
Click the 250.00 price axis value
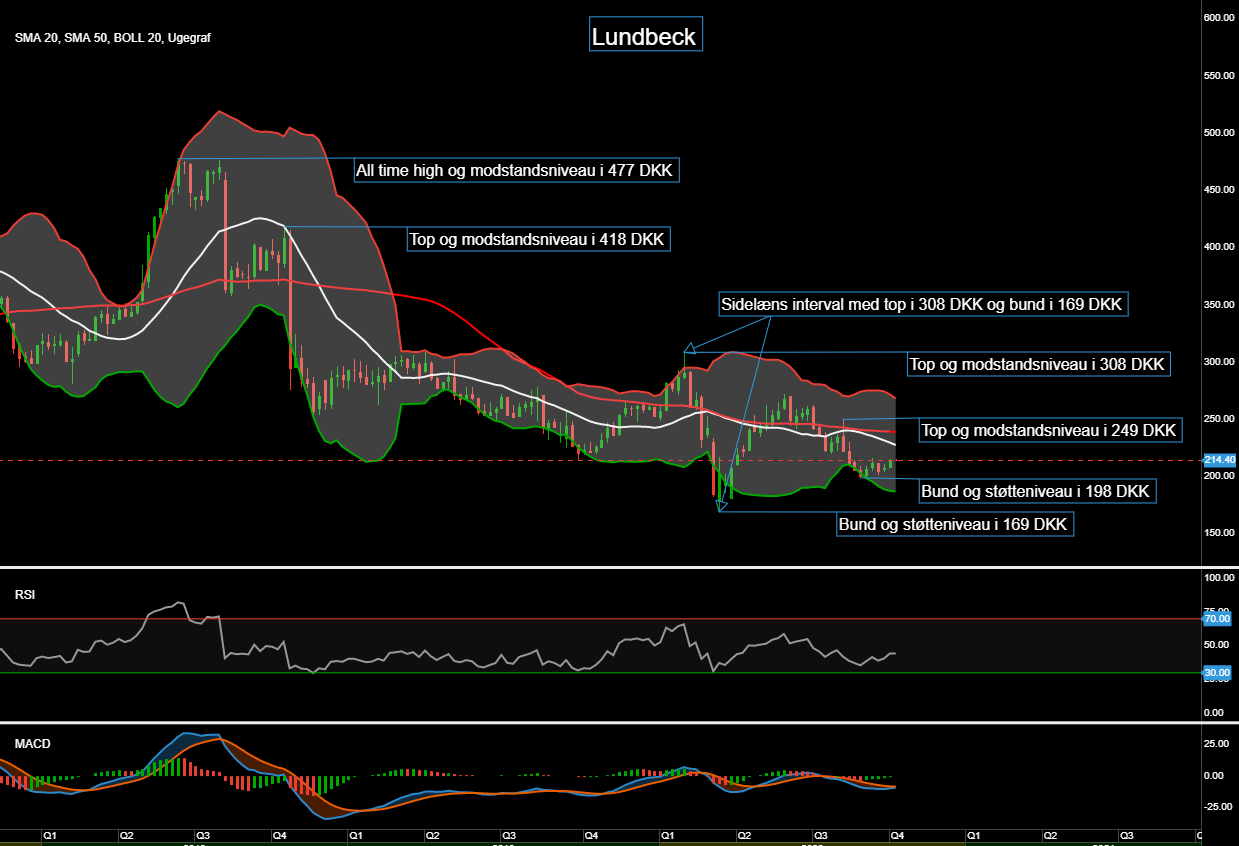coord(1218,418)
